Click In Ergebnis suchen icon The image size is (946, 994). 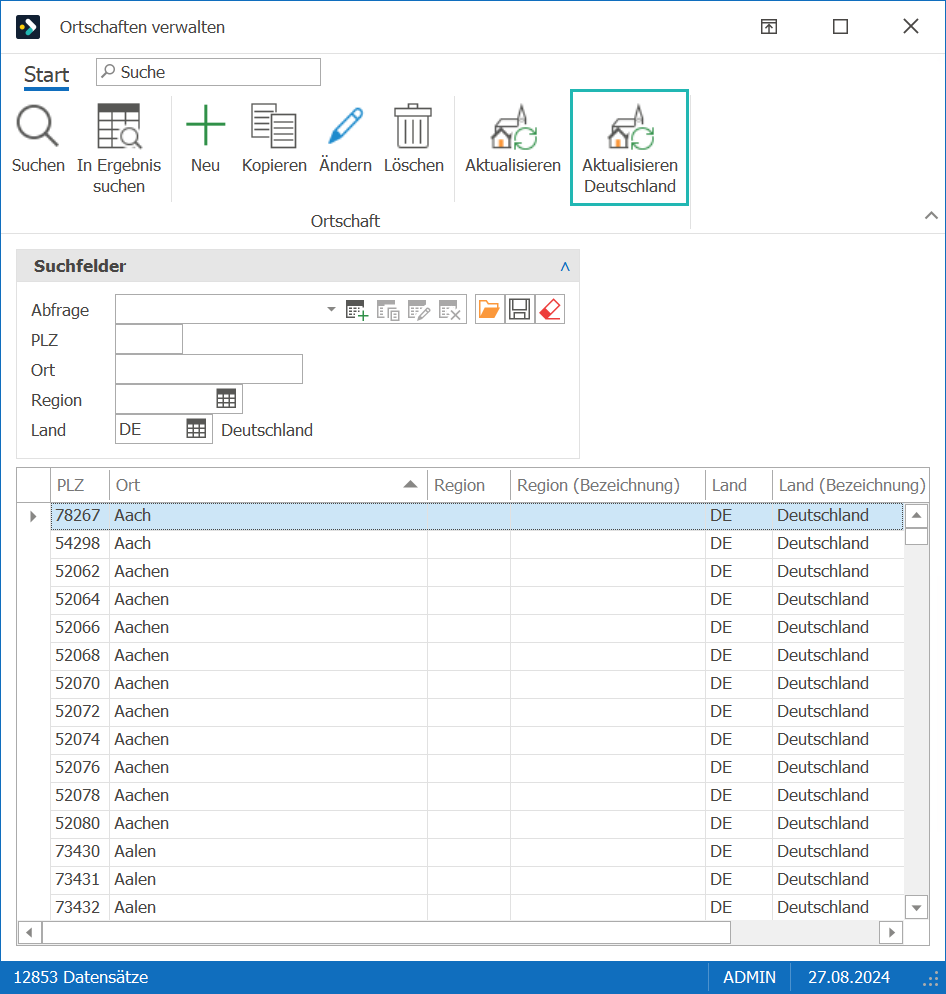[119, 126]
